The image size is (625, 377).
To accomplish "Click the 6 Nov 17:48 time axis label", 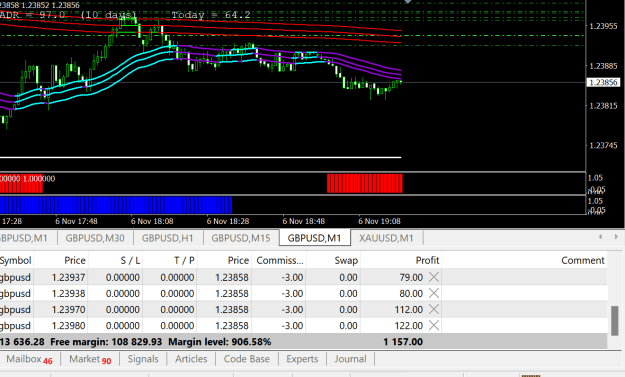I will (x=76, y=221).
